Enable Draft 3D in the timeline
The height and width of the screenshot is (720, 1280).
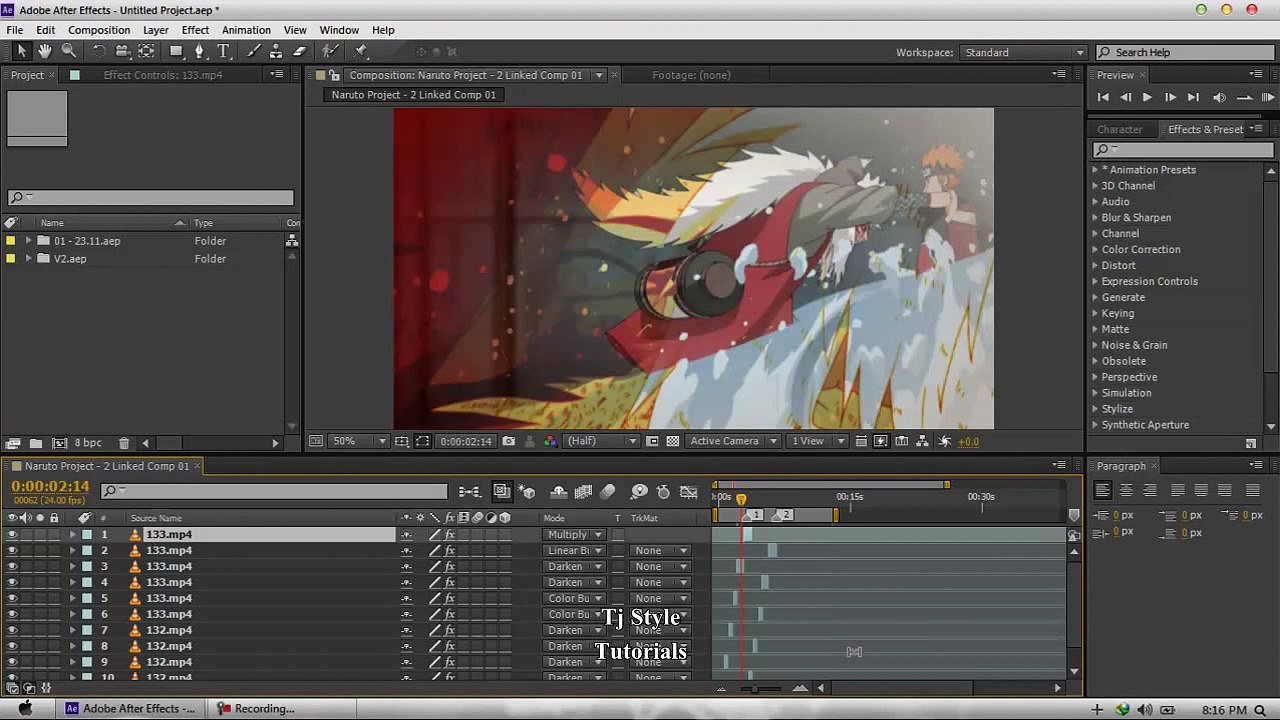(x=527, y=491)
